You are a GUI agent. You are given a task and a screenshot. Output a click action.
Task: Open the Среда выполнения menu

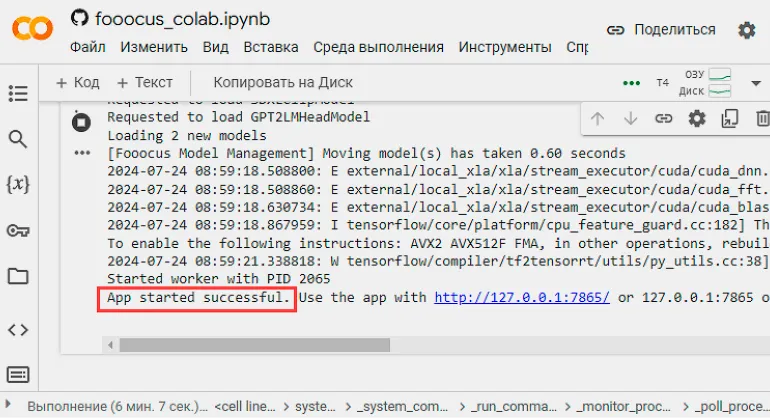(378, 47)
